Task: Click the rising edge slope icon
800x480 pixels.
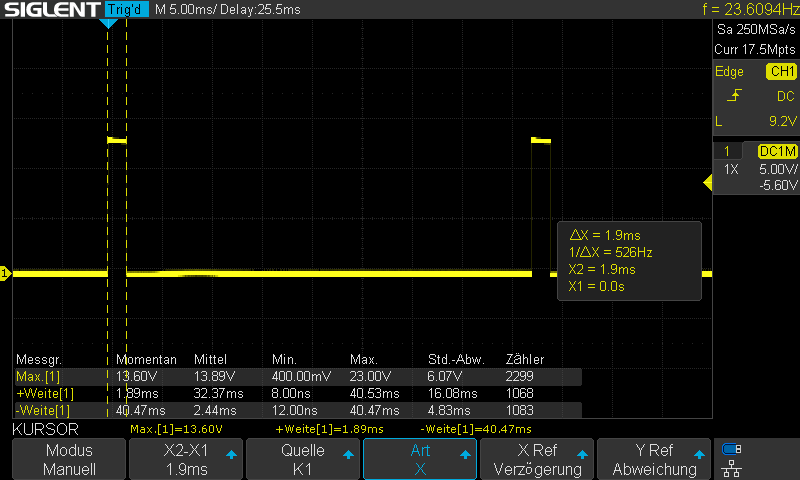Action: [734, 95]
